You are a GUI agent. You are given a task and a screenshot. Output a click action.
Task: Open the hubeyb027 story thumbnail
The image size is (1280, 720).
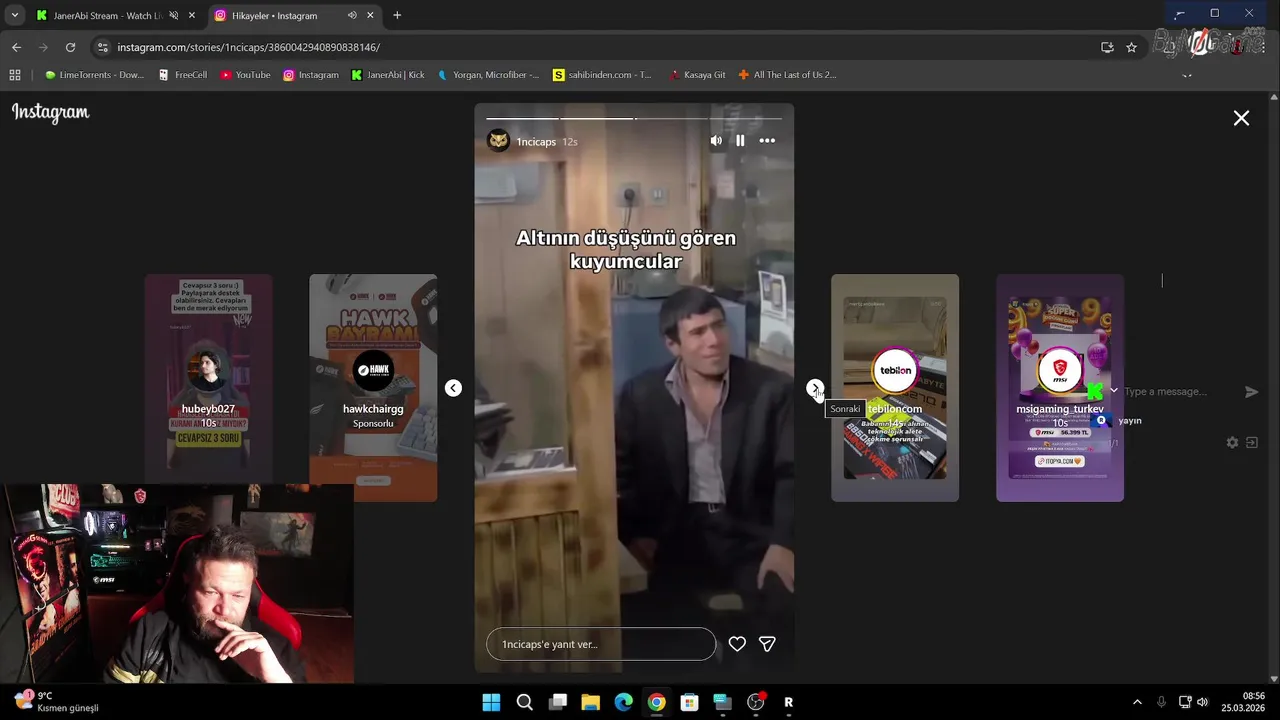pos(208,388)
